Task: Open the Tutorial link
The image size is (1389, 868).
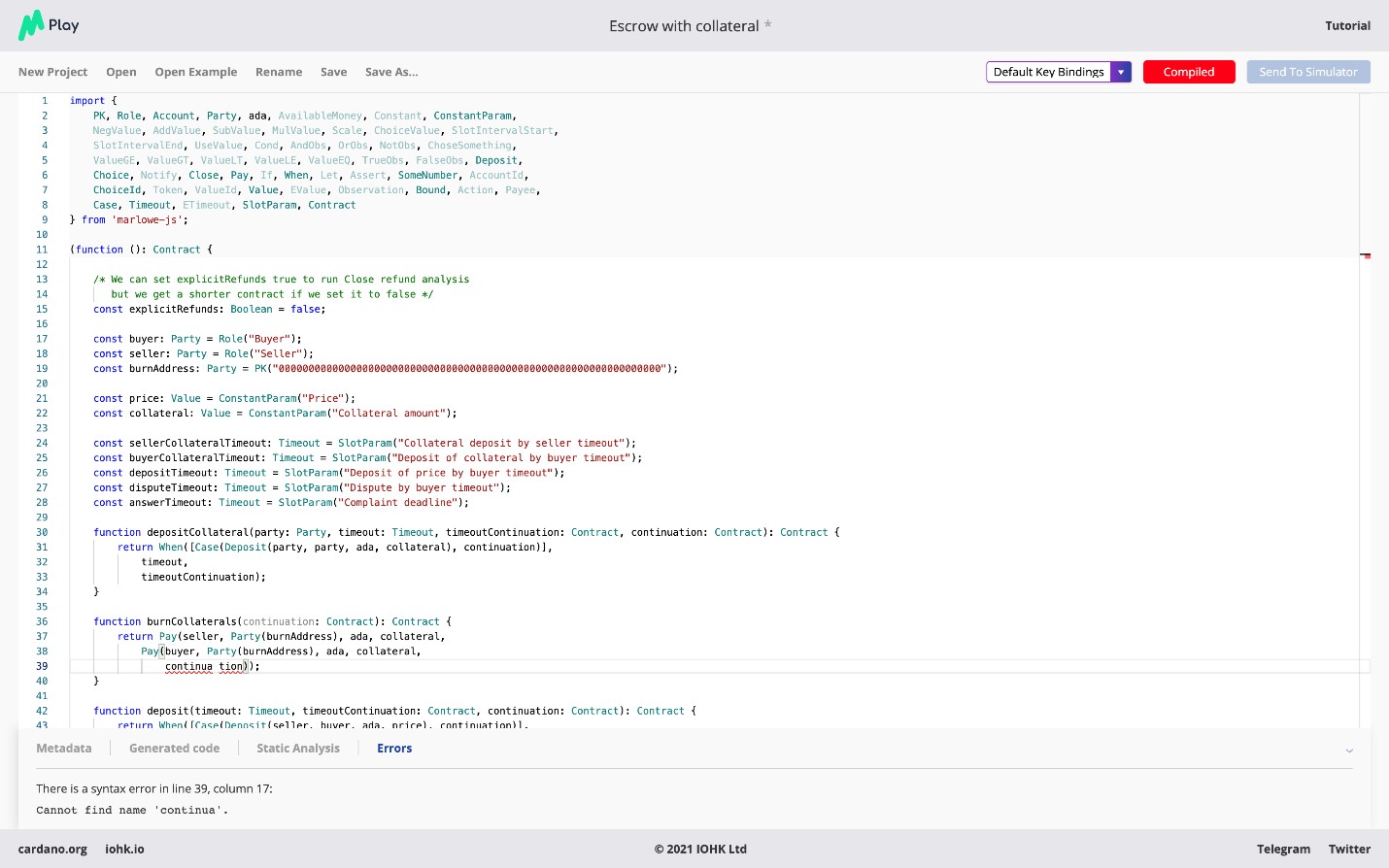Action: (1347, 26)
